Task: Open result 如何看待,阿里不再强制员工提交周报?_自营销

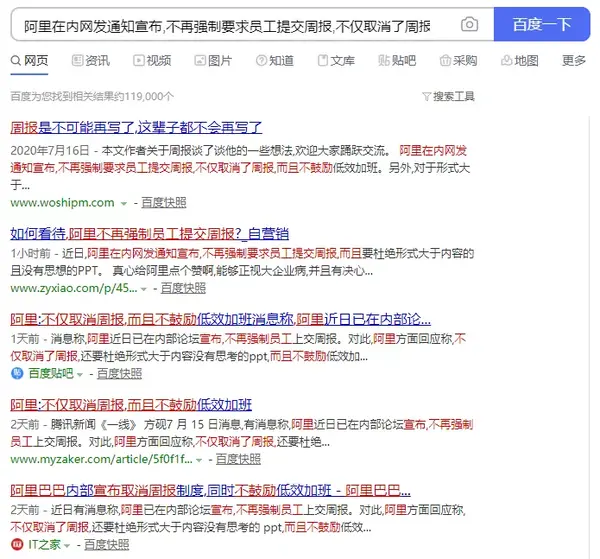Action: point(150,233)
